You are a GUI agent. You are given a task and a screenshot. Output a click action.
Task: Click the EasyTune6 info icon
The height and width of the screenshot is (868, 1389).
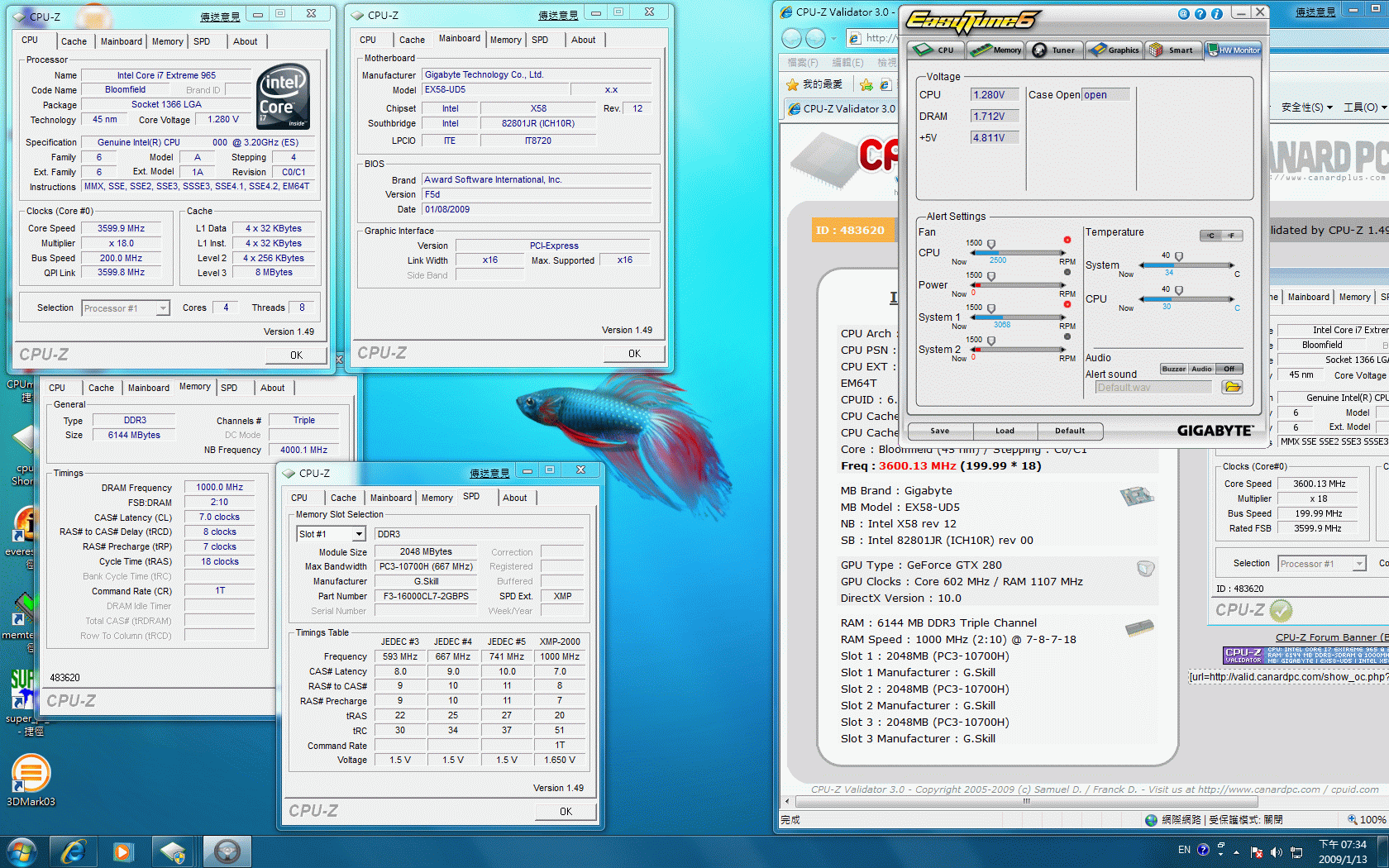(x=1216, y=14)
